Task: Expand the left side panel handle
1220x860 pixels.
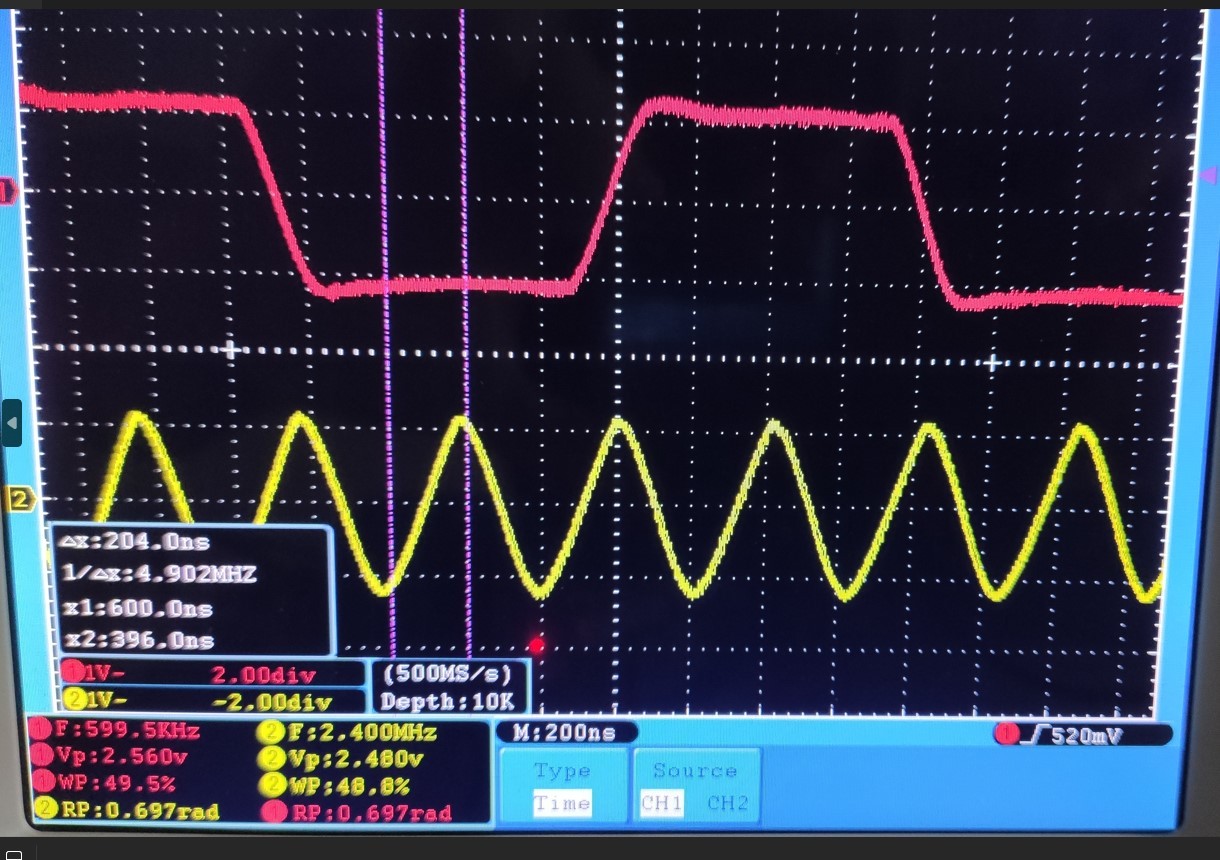Action: (x=11, y=422)
